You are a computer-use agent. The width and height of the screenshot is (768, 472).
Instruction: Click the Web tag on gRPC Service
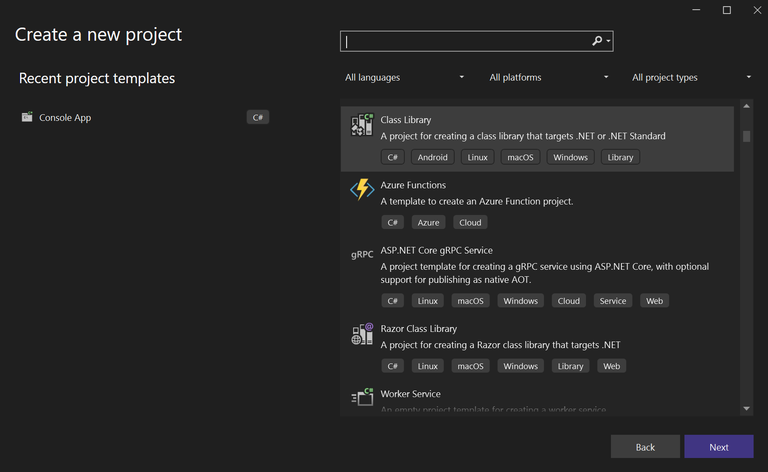[654, 301]
